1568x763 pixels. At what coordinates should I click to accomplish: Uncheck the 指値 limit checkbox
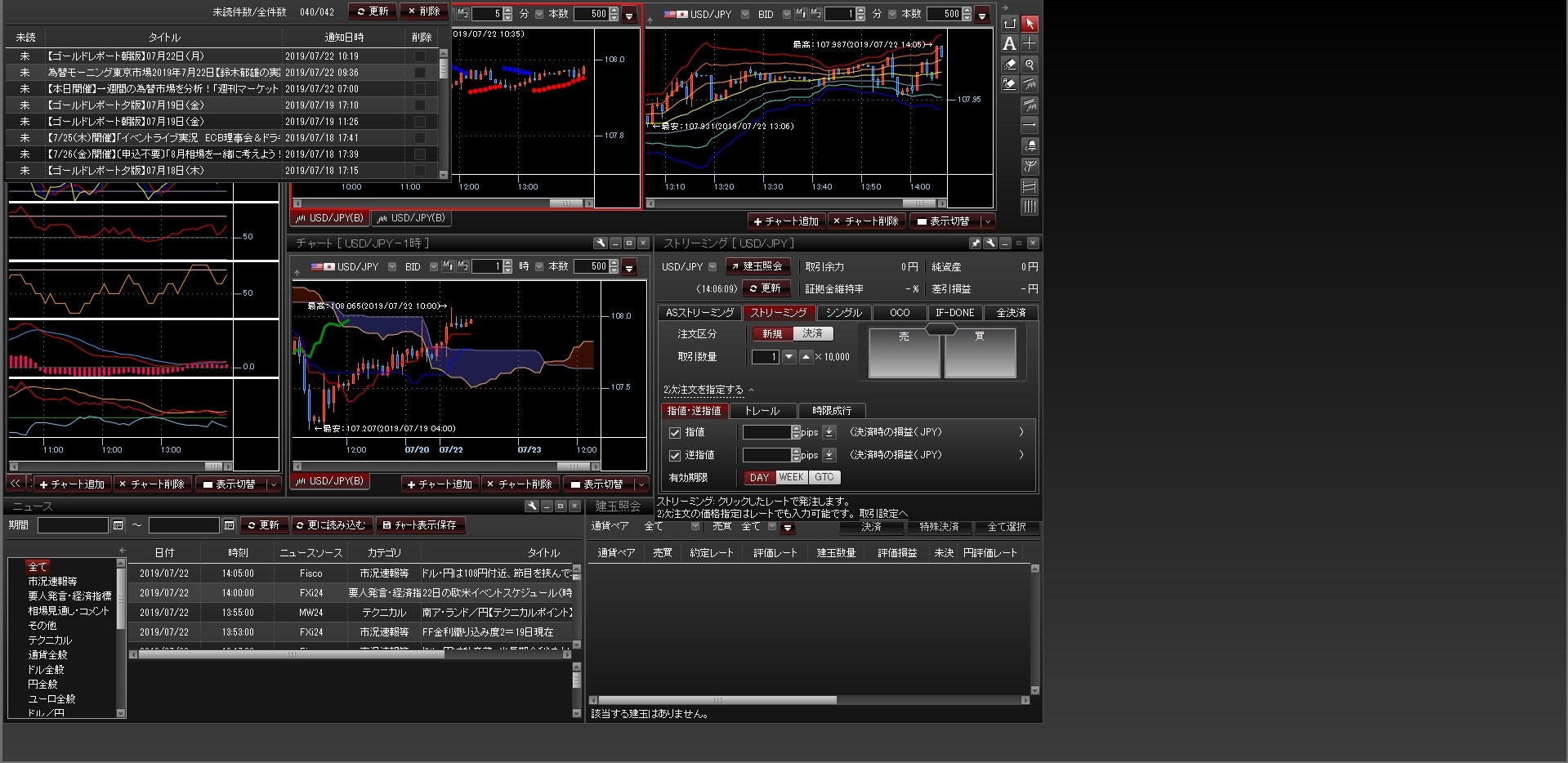click(x=675, y=433)
